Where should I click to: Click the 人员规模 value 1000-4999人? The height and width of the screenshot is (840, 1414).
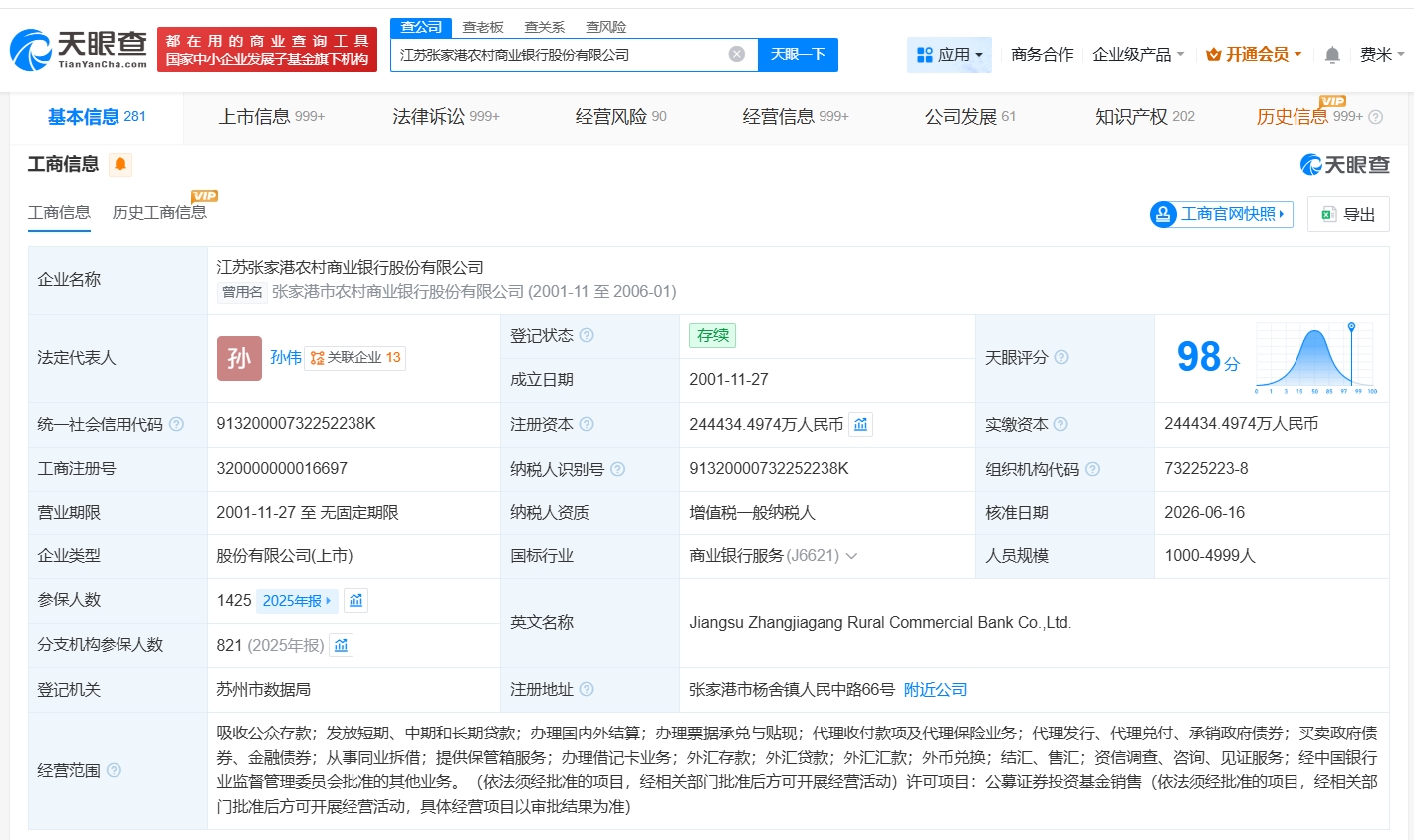coord(1210,556)
